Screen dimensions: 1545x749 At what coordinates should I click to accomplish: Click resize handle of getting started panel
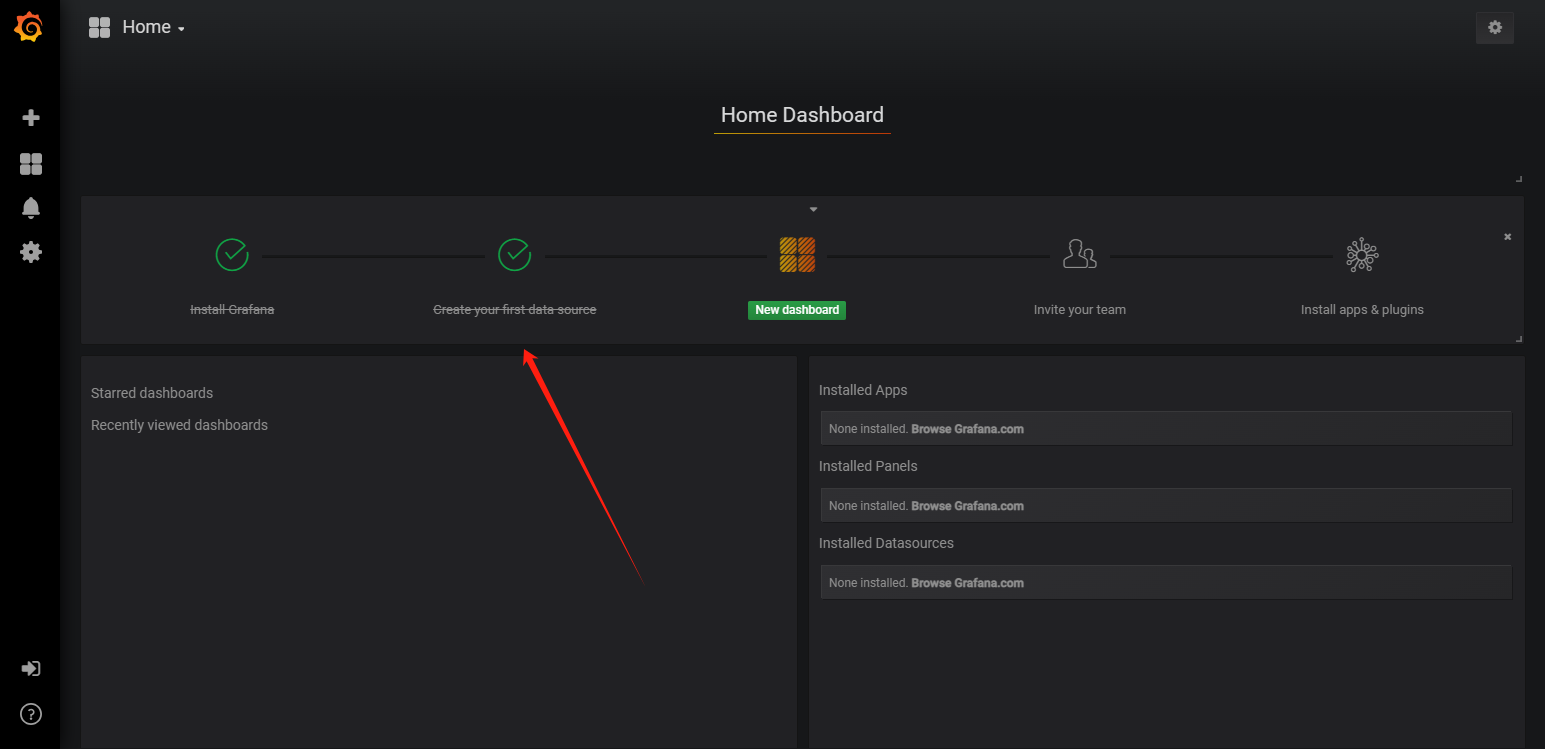[x=1518, y=338]
